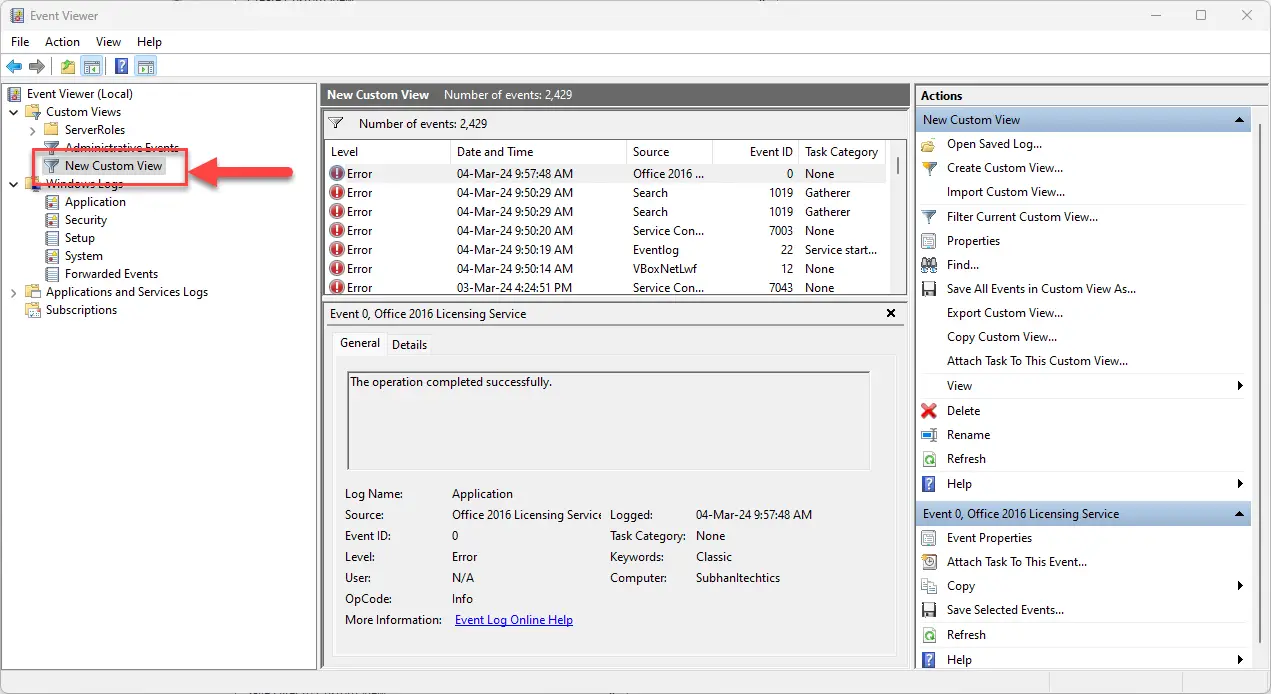Click Filter Current Custom View action

click(1022, 217)
